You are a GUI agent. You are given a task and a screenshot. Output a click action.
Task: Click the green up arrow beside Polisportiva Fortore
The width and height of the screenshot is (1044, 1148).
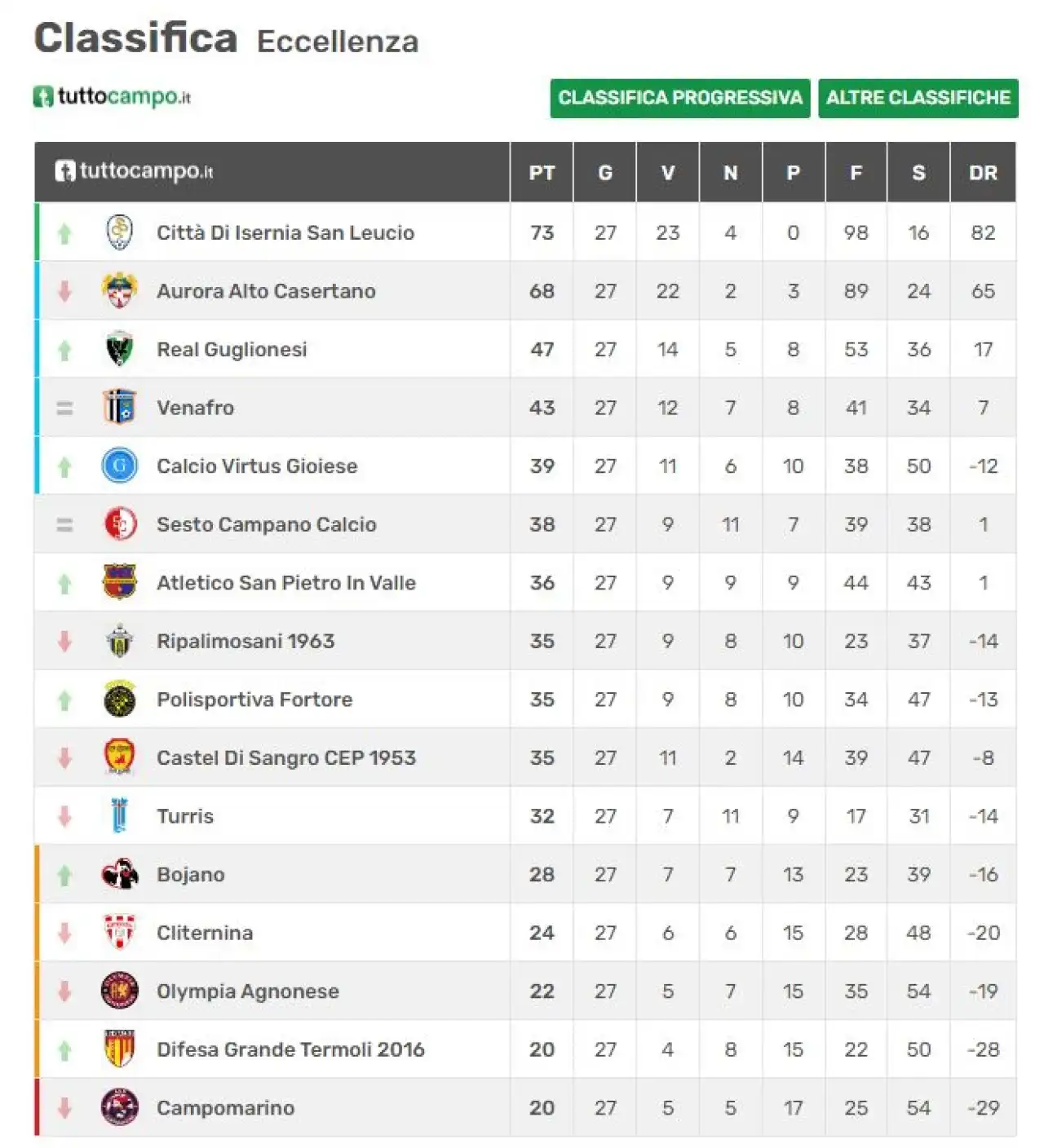(64, 700)
